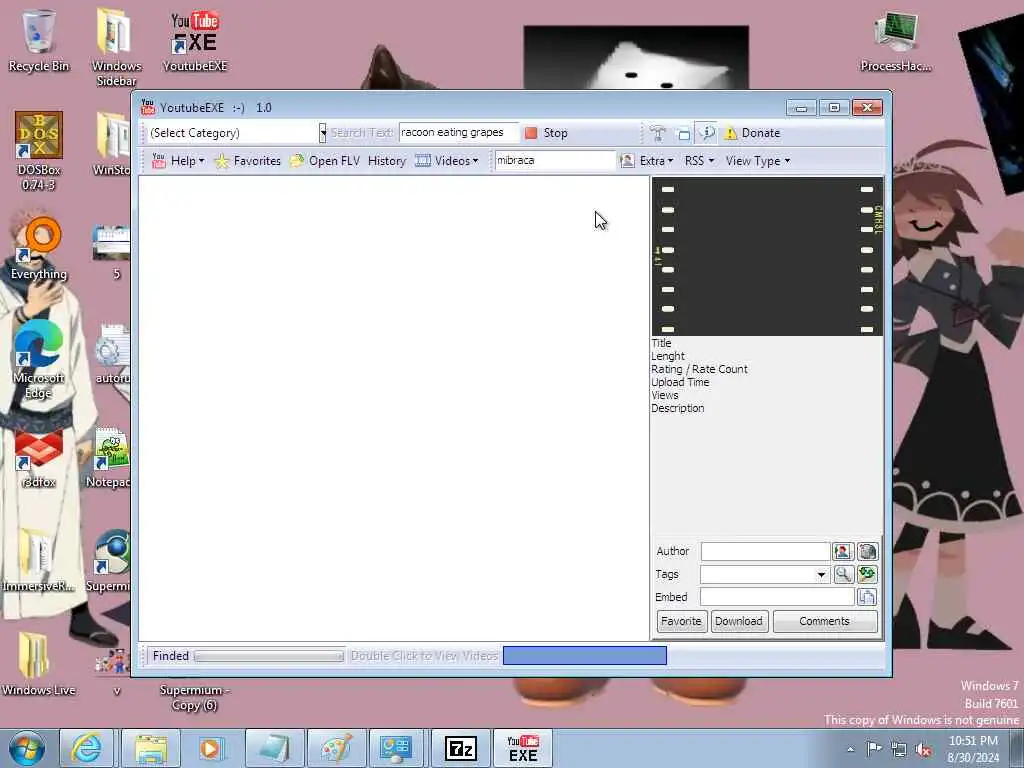Click the gray videos icon right of Author field
The height and width of the screenshot is (768, 1024).
[867, 552]
